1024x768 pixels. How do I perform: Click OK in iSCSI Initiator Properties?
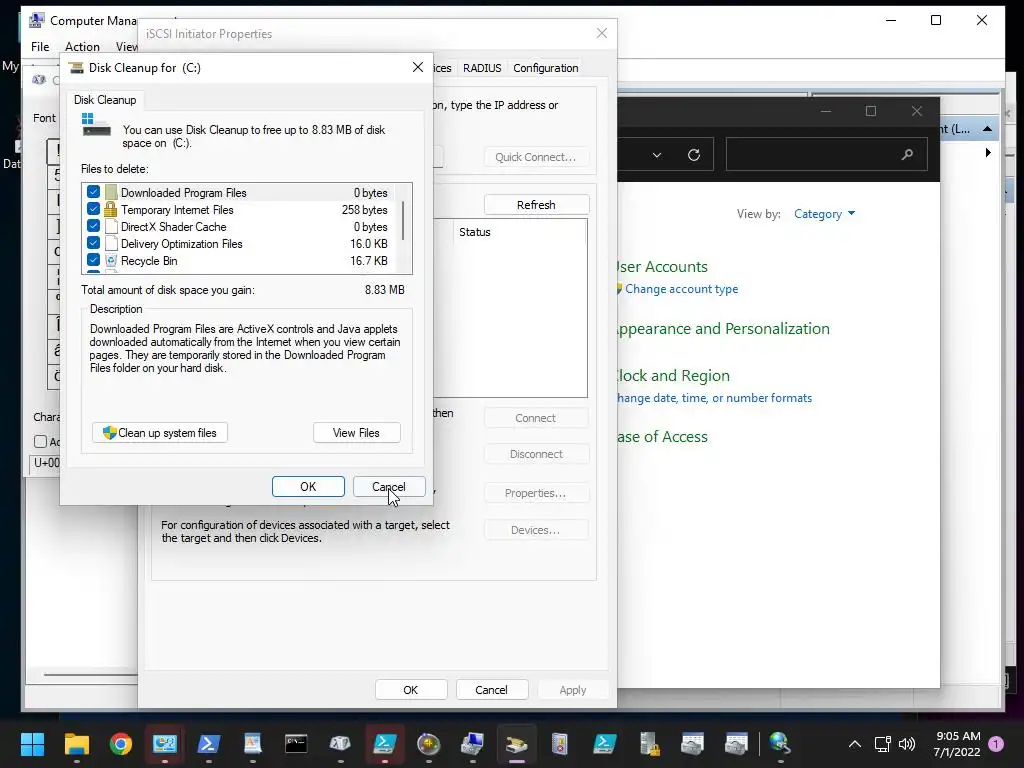click(x=411, y=690)
